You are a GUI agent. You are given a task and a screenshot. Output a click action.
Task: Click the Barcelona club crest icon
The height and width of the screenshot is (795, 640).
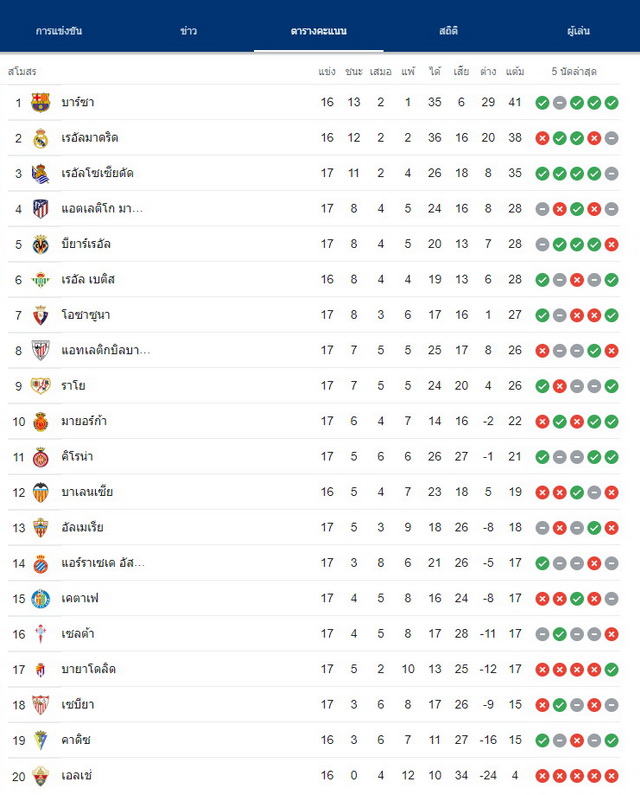click(x=41, y=102)
